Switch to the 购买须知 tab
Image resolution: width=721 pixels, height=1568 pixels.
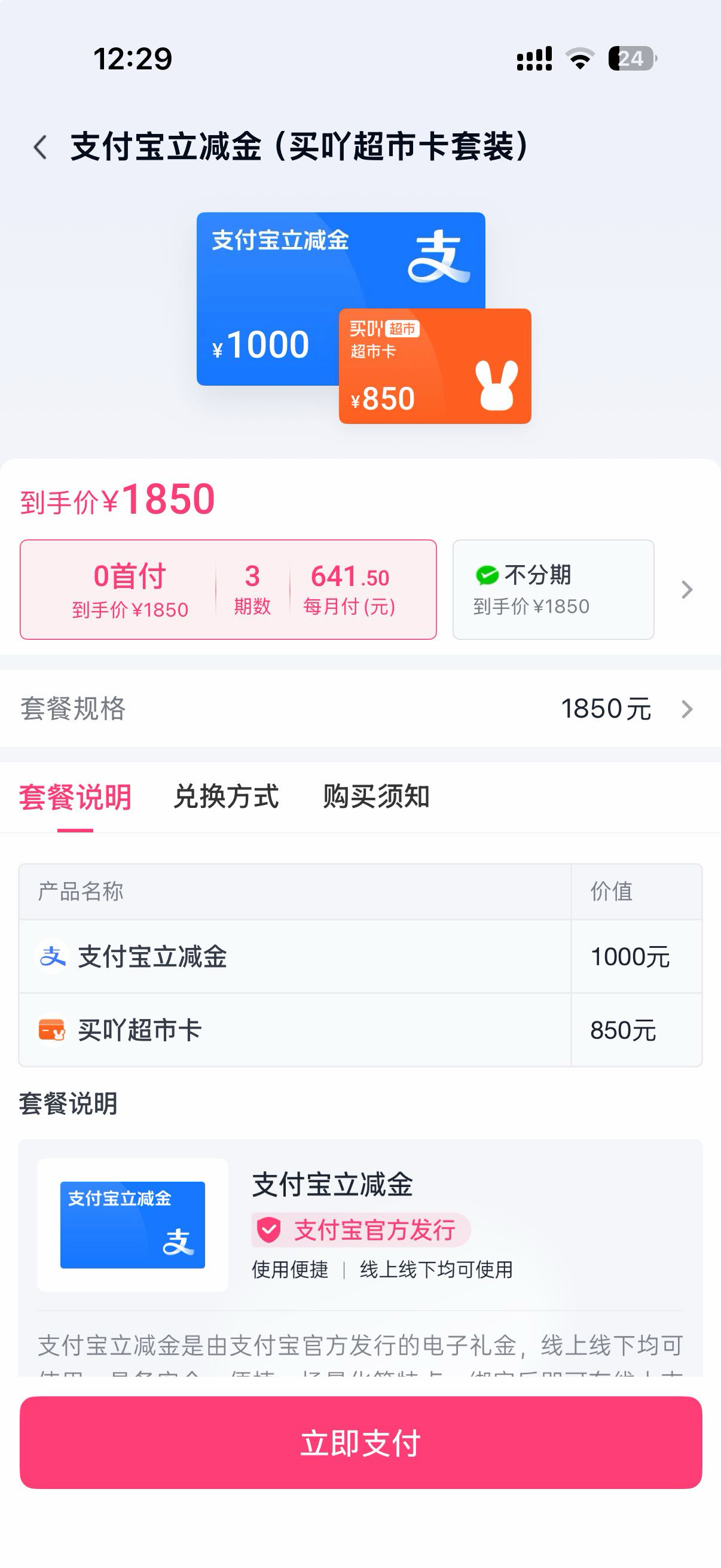pos(376,797)
